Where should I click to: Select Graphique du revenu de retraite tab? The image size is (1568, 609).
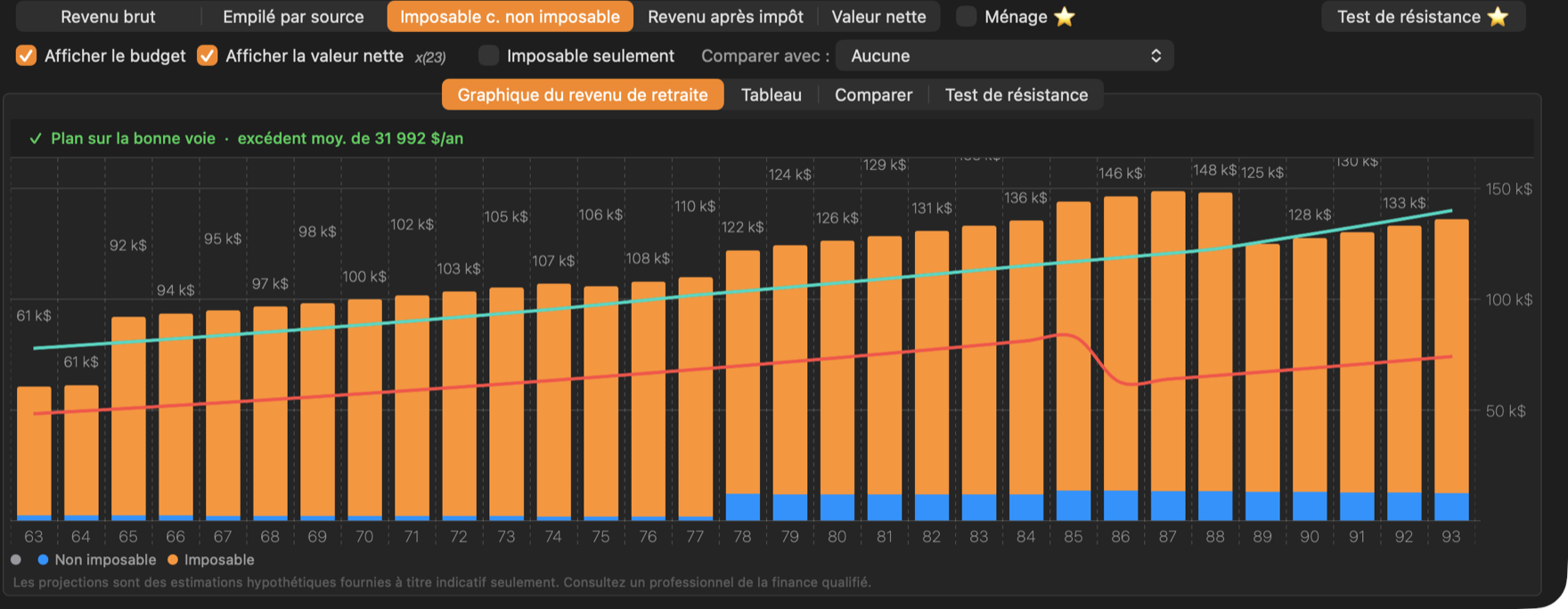click(583, 95)
